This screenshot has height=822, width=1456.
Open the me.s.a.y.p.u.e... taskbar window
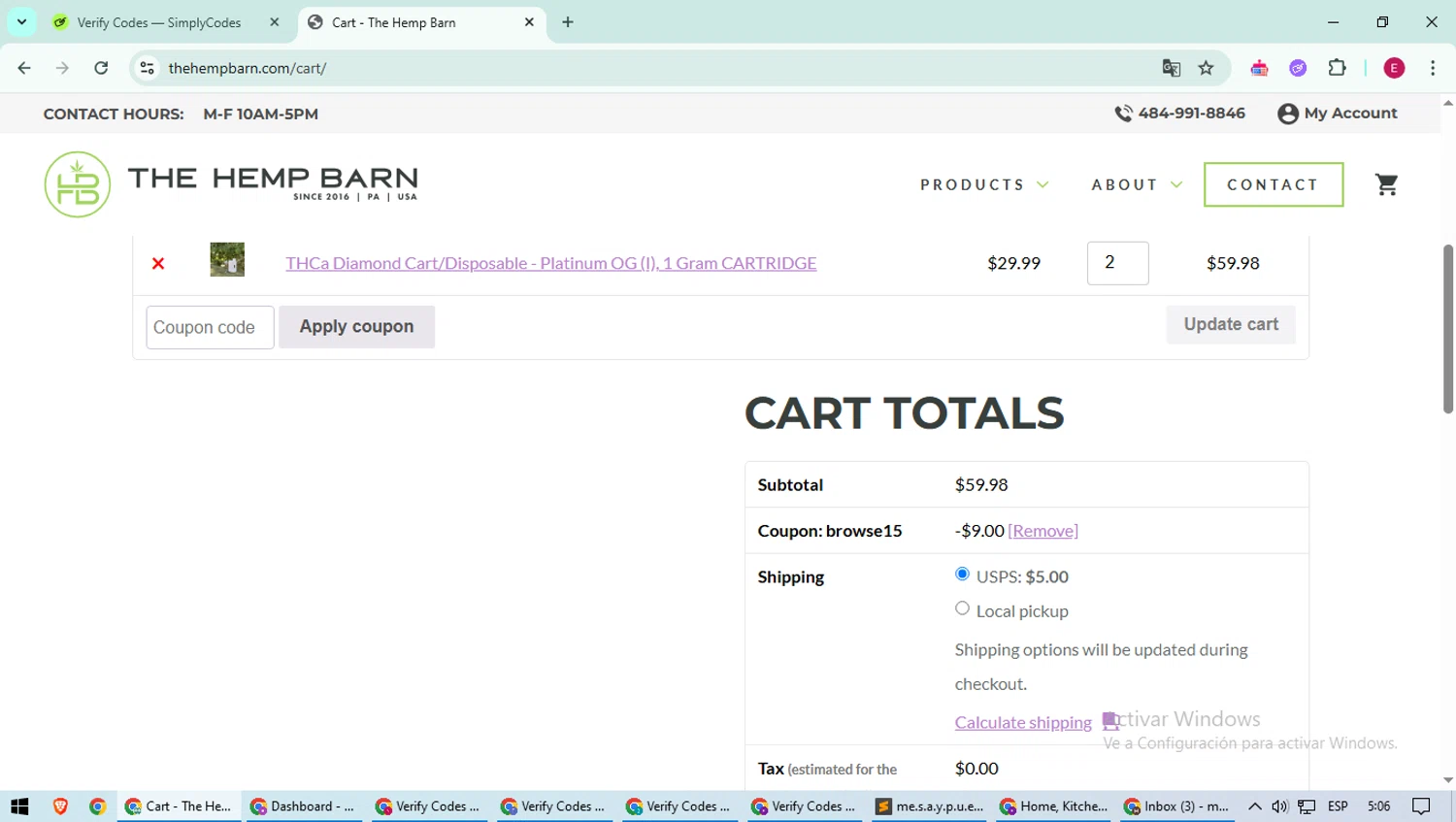[x=929, y=806]
